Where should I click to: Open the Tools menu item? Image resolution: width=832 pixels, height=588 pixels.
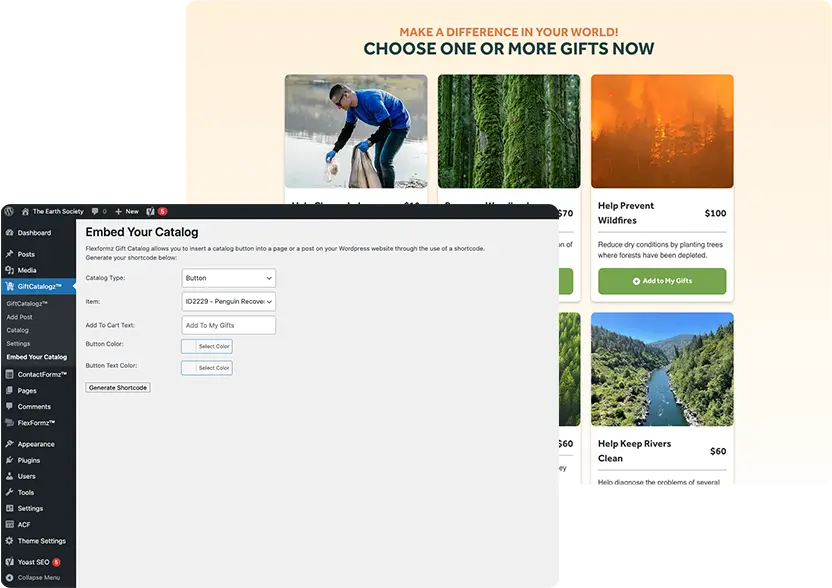tap(26, 492)
